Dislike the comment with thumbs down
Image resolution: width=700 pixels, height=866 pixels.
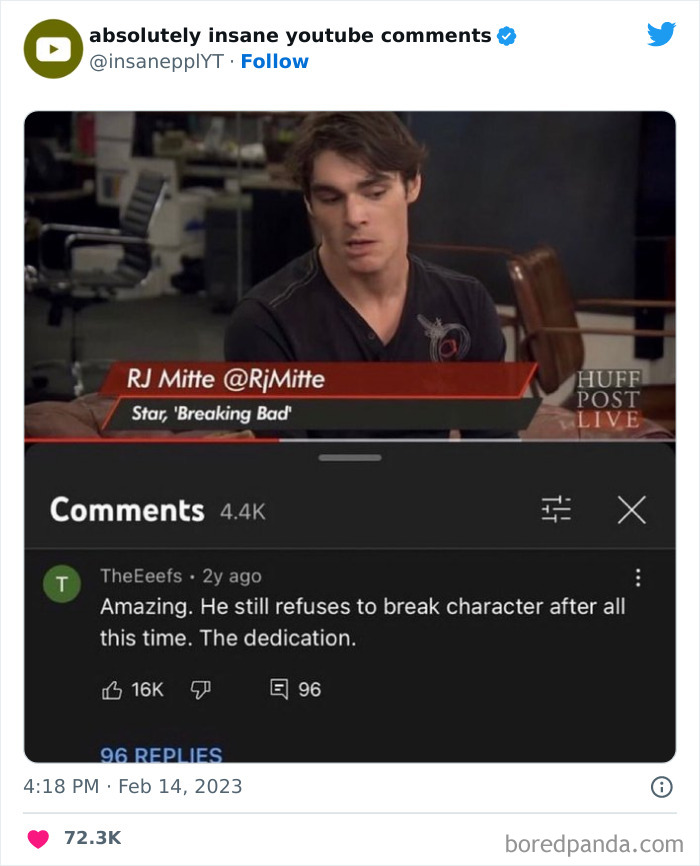pyautogui.click(x=200, y=690)
